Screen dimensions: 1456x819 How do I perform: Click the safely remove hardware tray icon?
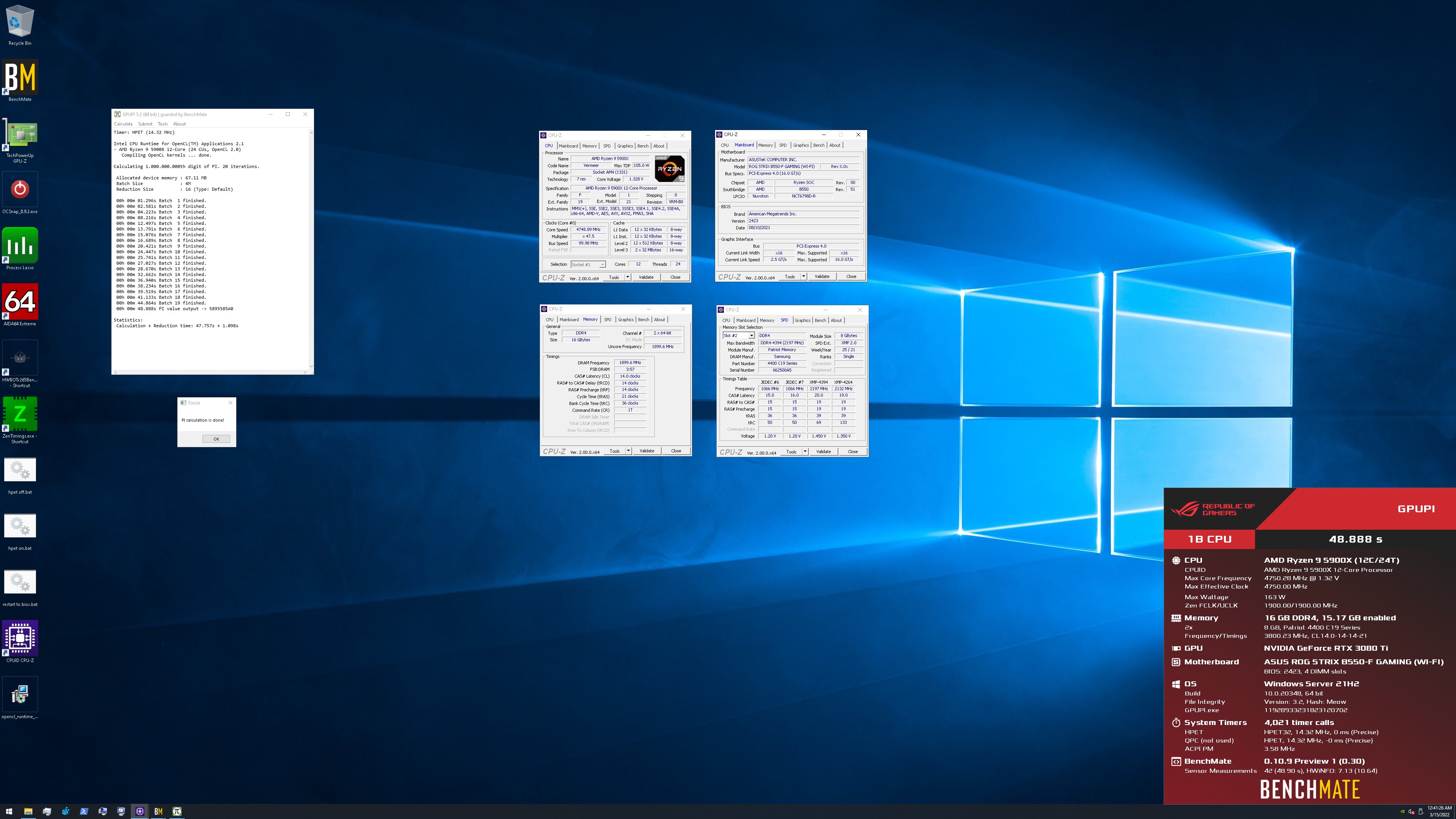(1420, 812)
